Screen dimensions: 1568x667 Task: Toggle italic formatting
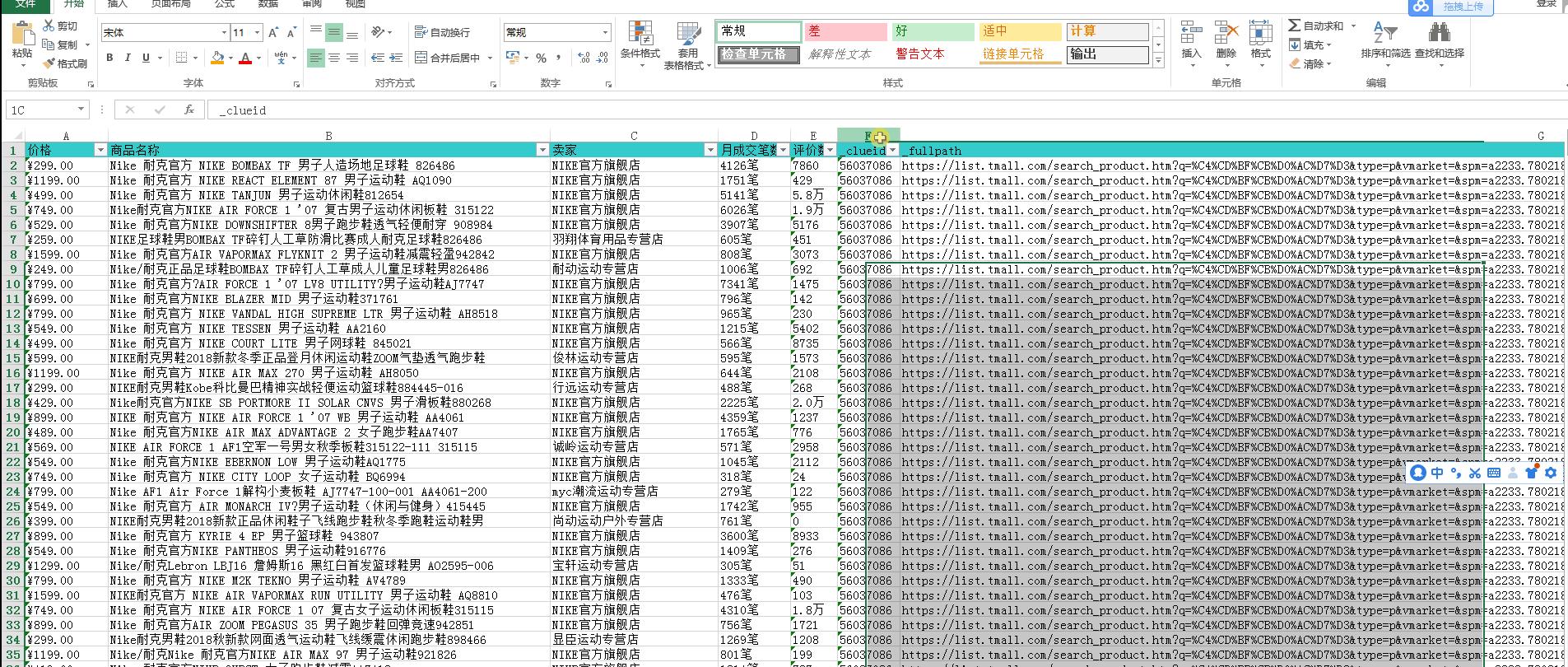[x=128, y=58]
